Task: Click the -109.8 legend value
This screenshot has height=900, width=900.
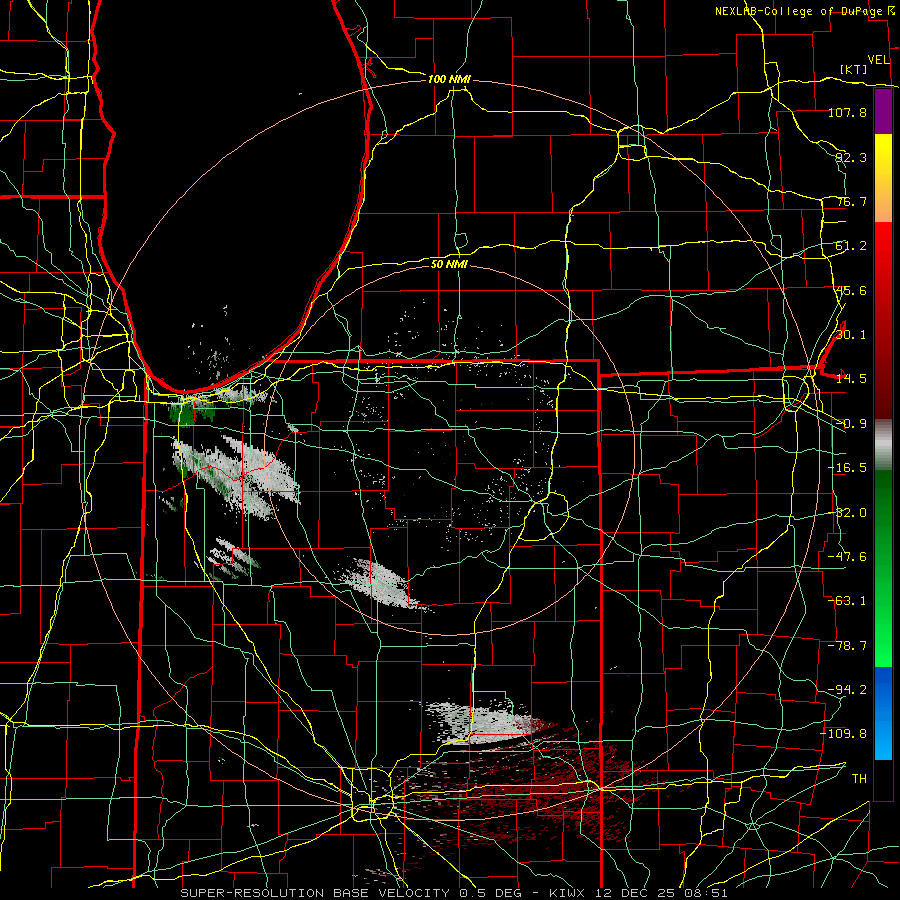Action: (x=844, y=734)
